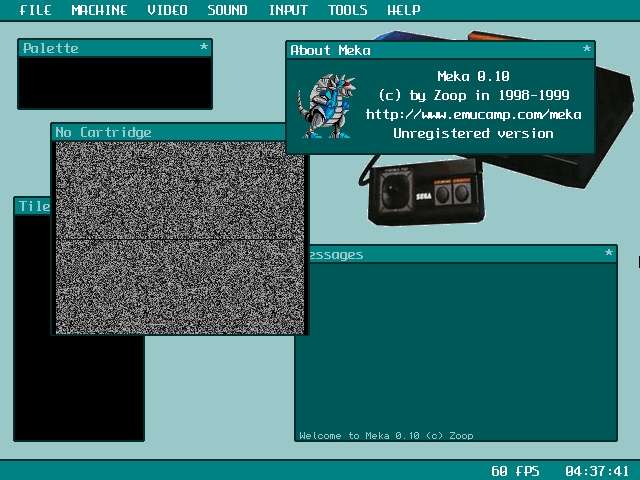640x480 pixels.
Task: Close the Messages window via its asterisk
Action: [609, 253]
